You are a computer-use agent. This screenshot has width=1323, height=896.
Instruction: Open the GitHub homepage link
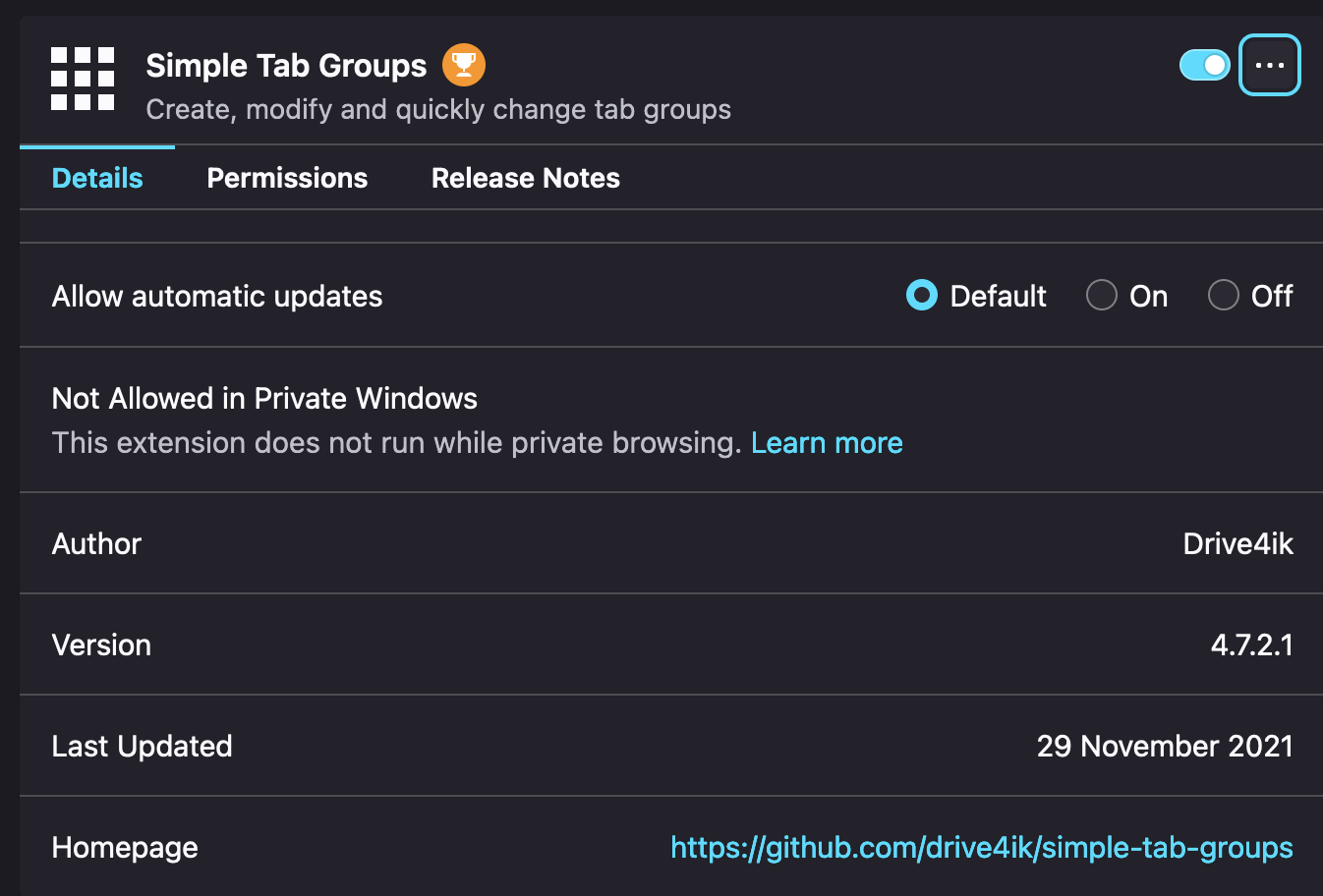pyautogui.click(x=982, y=848)
